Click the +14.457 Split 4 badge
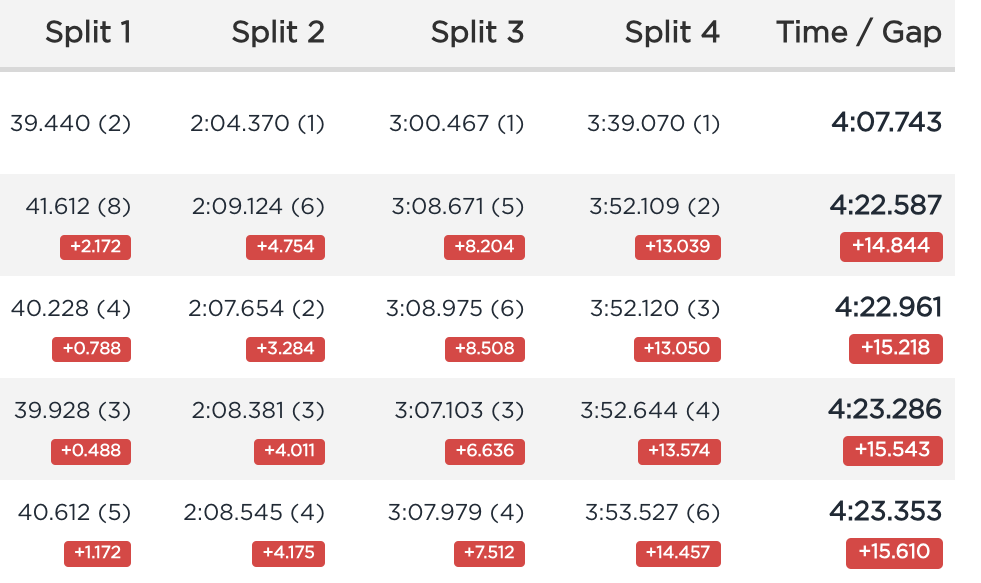The height and width of the screenshot is (583, 981). (x=678, y=554)
